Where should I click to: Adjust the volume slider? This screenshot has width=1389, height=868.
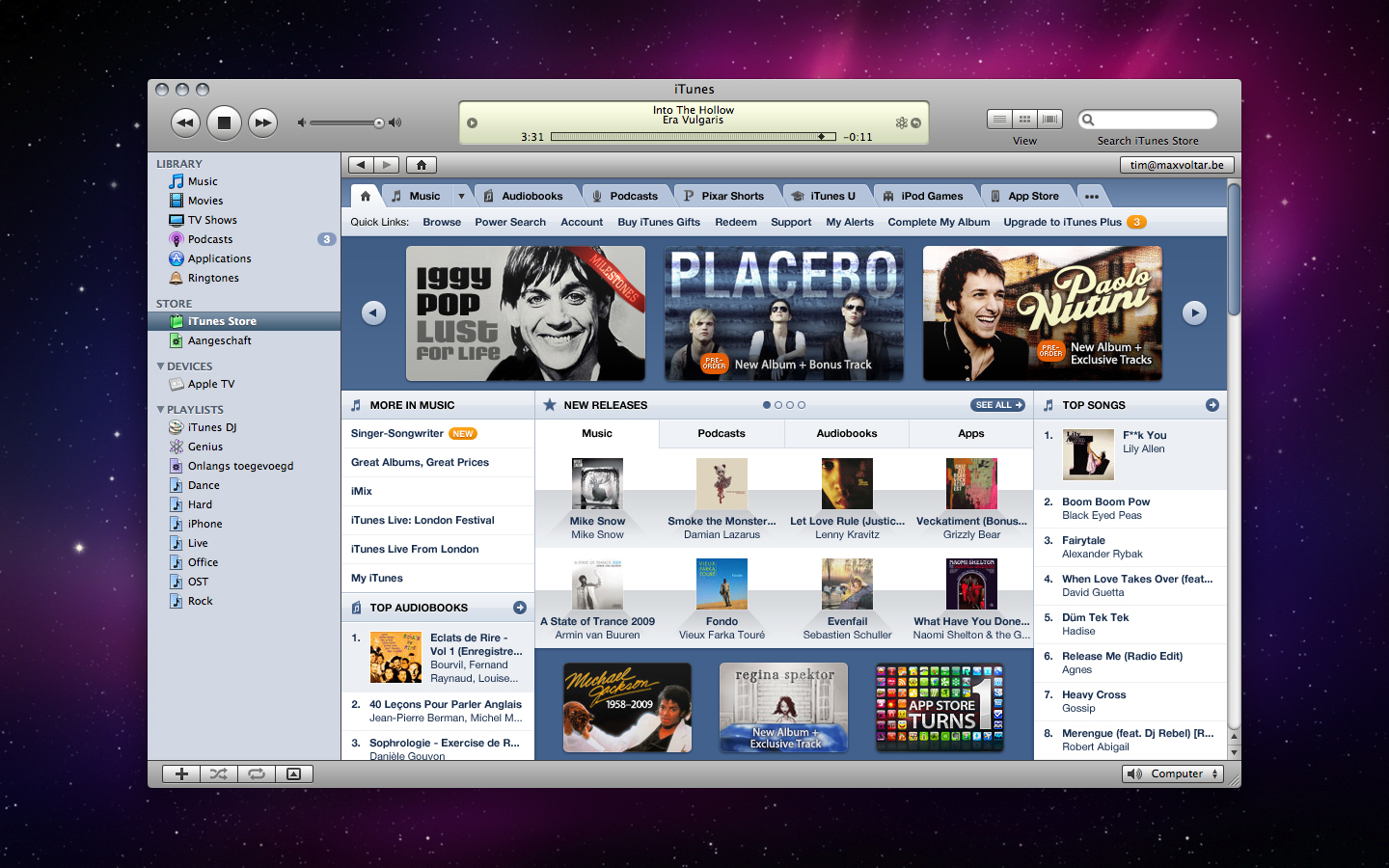click(349, 122)
